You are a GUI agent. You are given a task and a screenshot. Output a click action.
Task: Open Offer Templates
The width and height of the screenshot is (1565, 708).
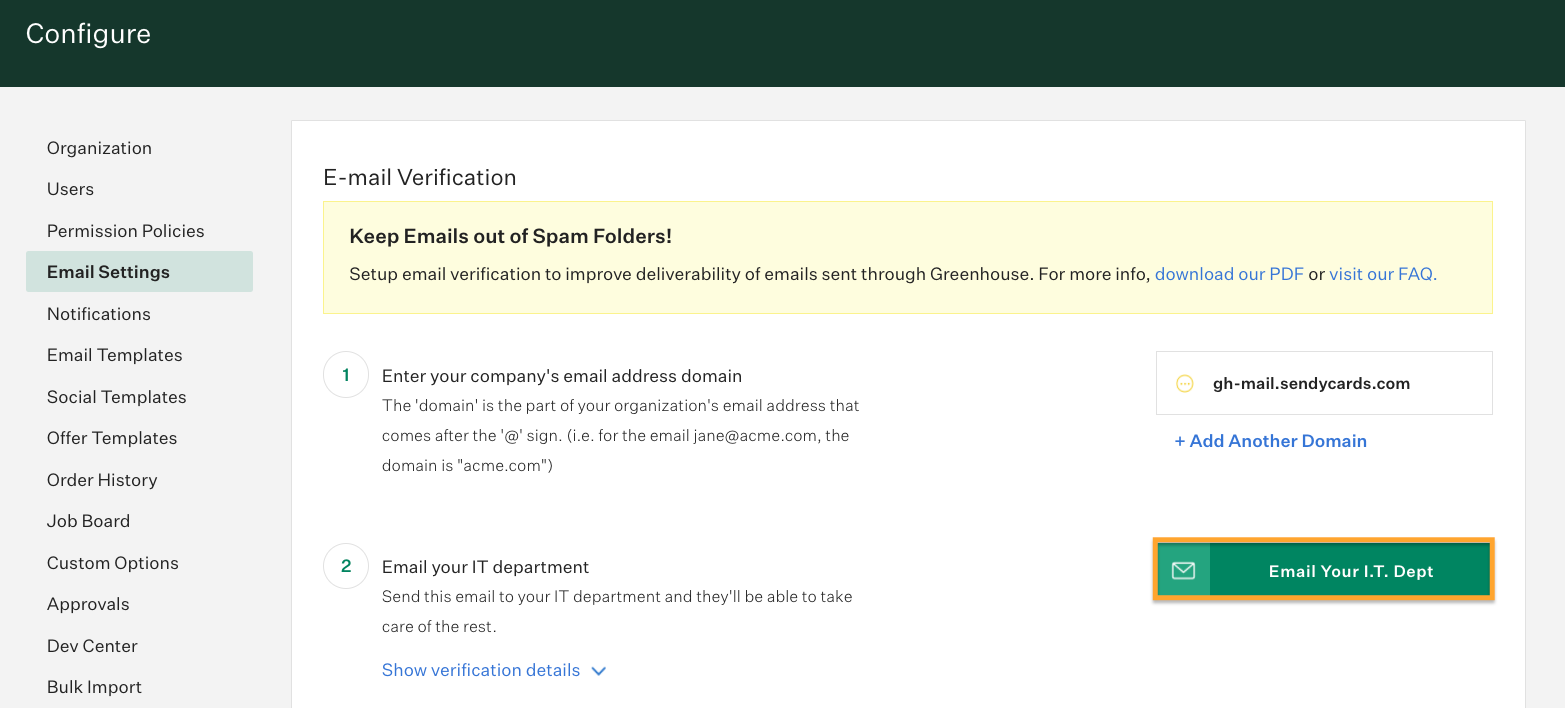[x=112, y=438]
